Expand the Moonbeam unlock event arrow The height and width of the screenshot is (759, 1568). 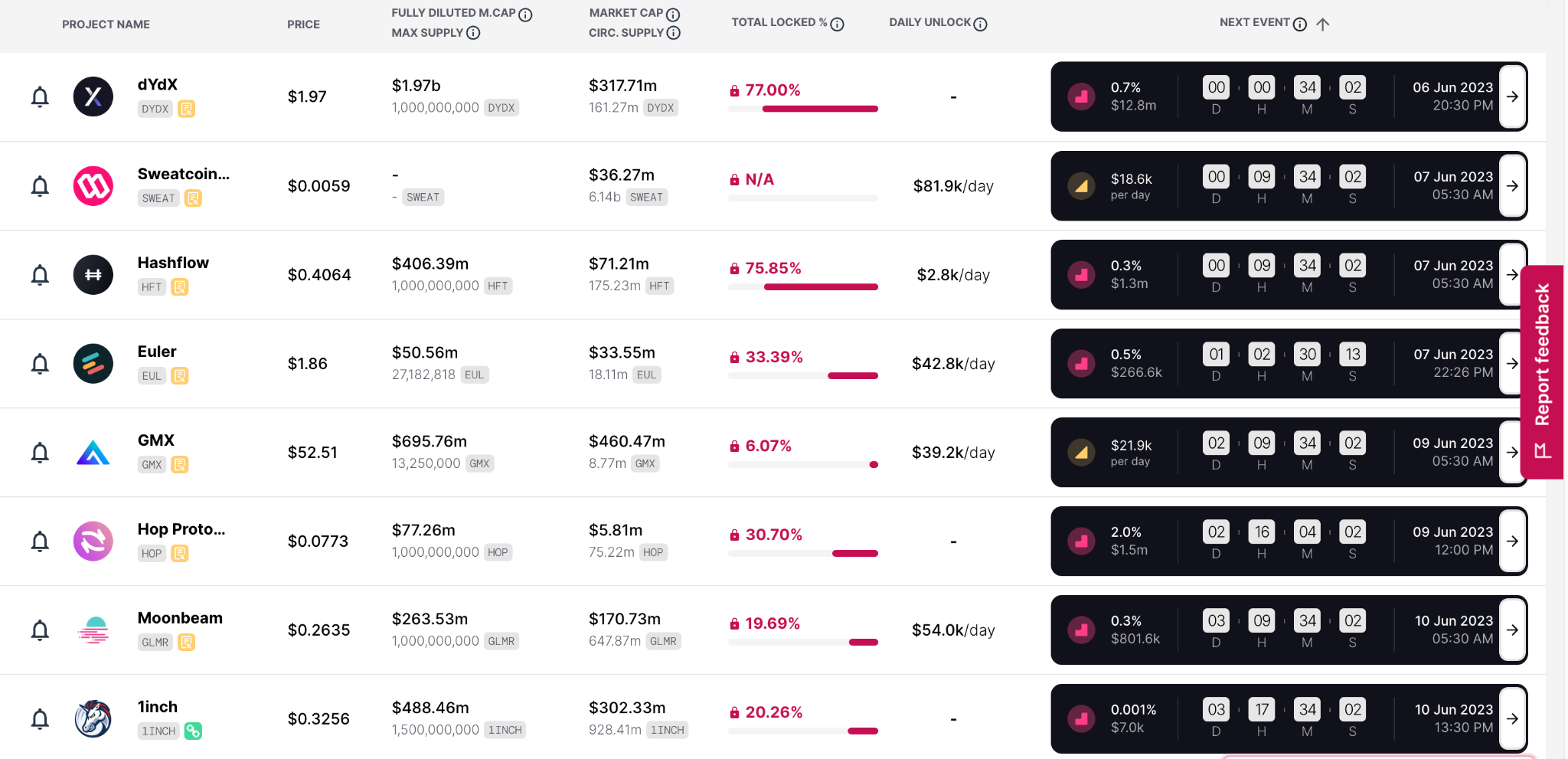point(1512,630)
